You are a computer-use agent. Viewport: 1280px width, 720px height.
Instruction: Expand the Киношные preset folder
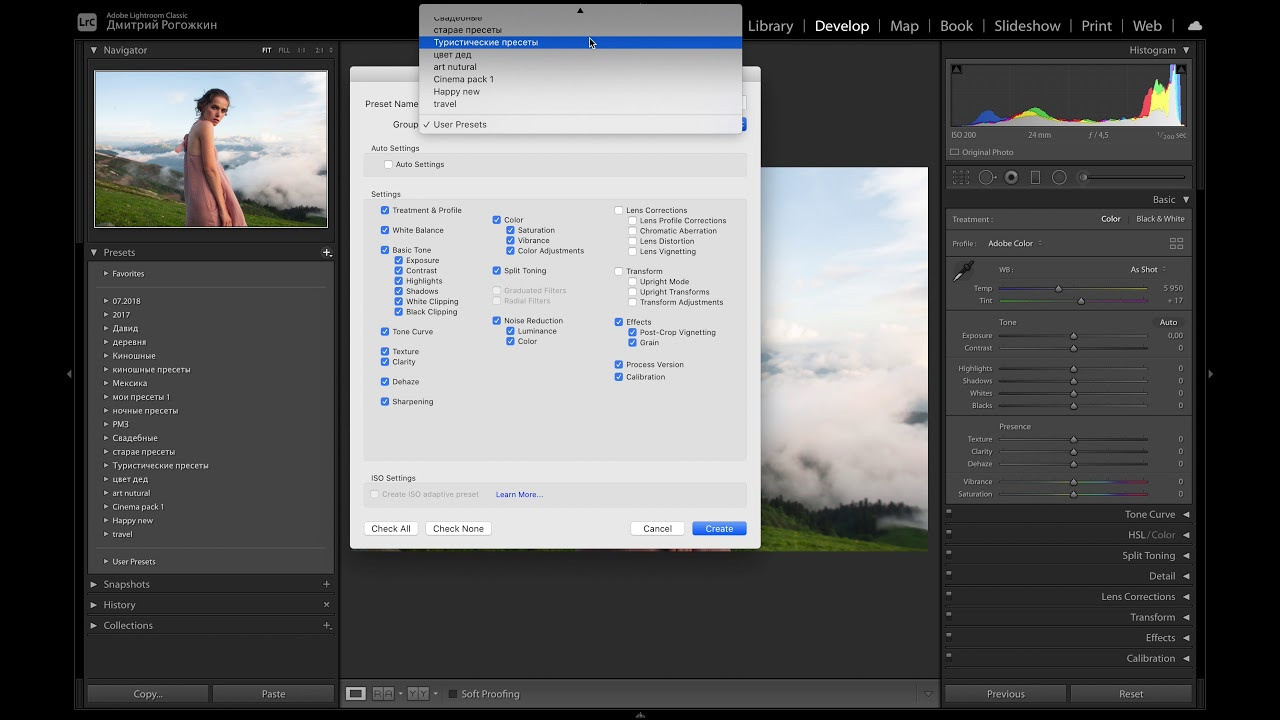106,356
